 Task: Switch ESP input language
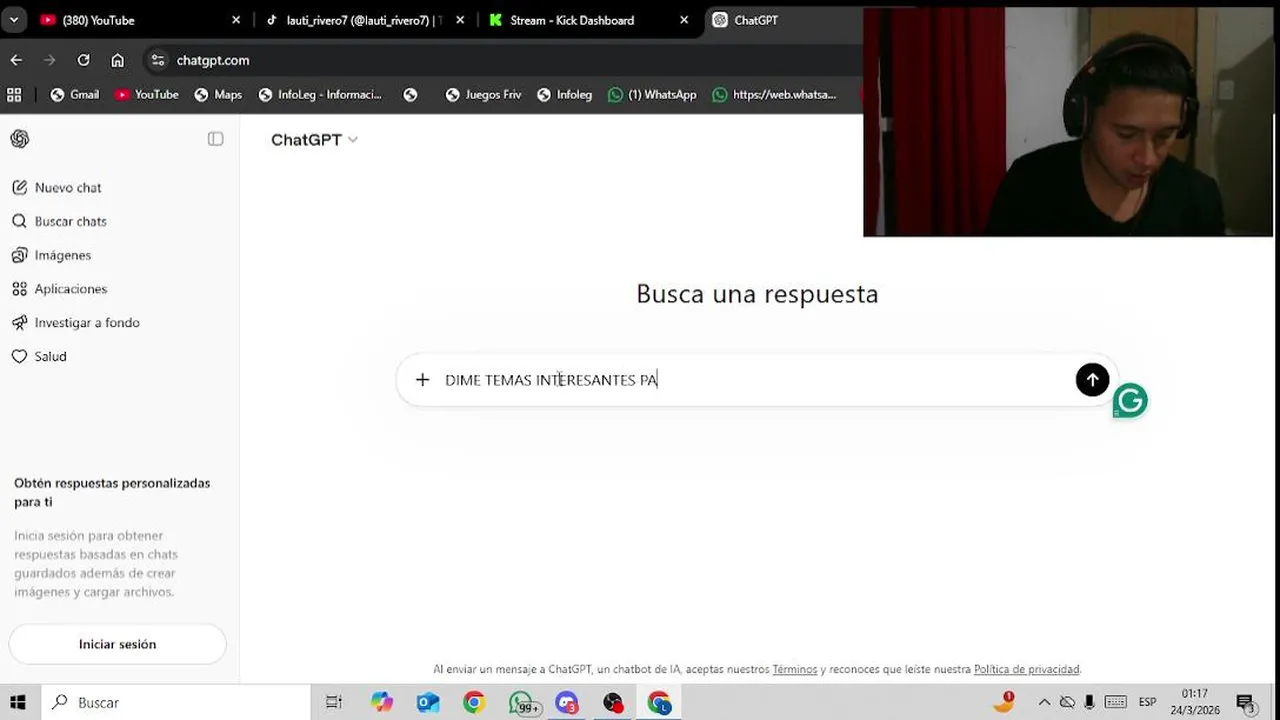pyautogui.click(x=1147, y=702)
